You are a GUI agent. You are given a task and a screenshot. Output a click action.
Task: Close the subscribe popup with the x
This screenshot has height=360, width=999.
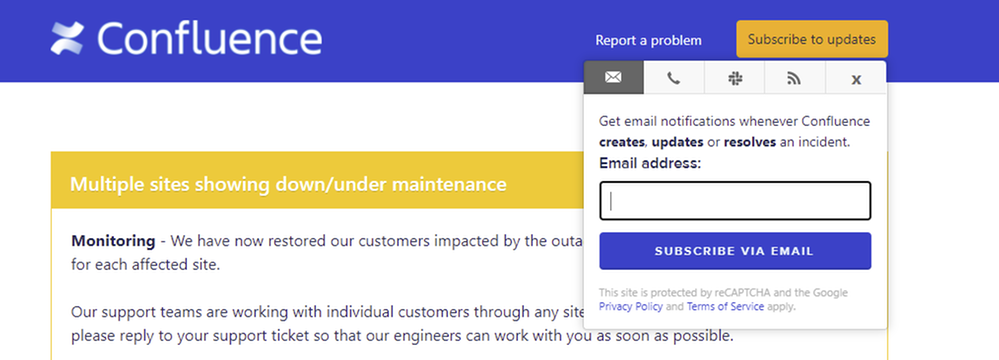[x=856, y=78]
